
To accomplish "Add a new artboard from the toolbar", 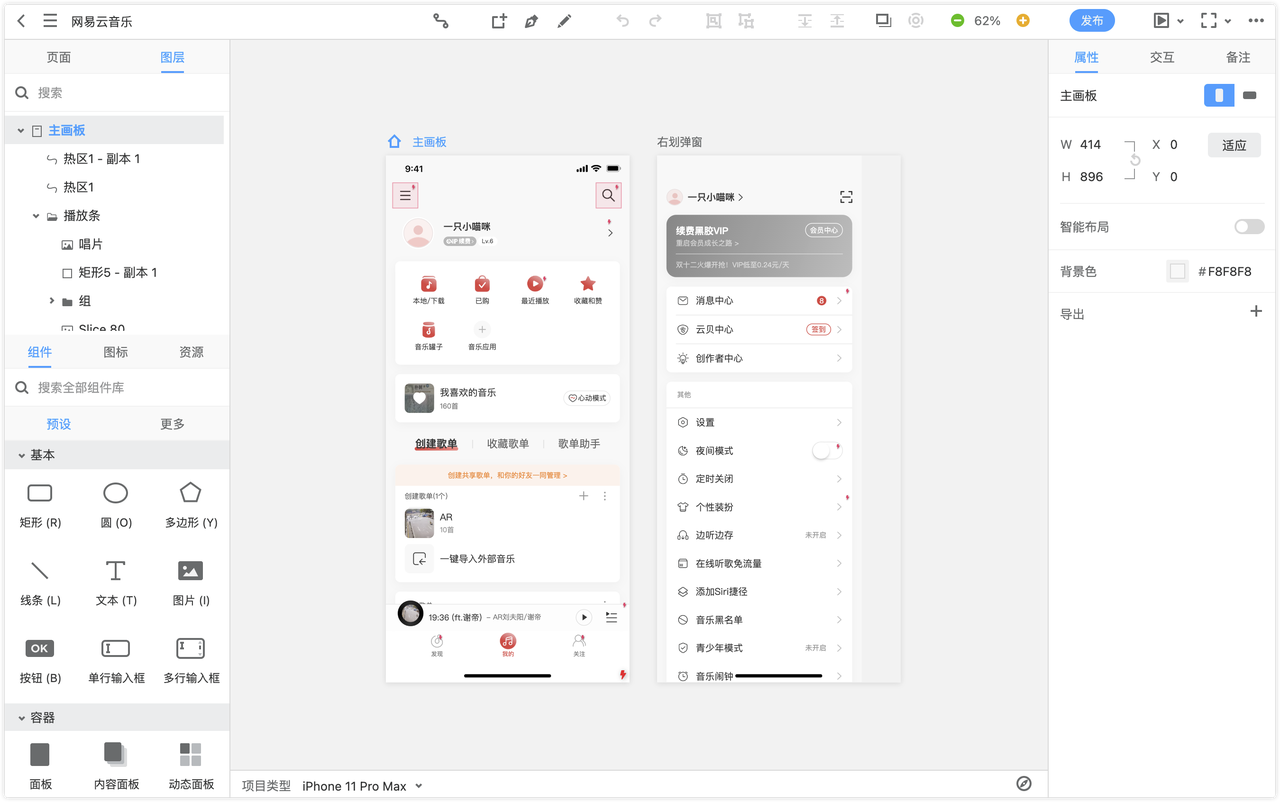I will (x=499, y=21).
